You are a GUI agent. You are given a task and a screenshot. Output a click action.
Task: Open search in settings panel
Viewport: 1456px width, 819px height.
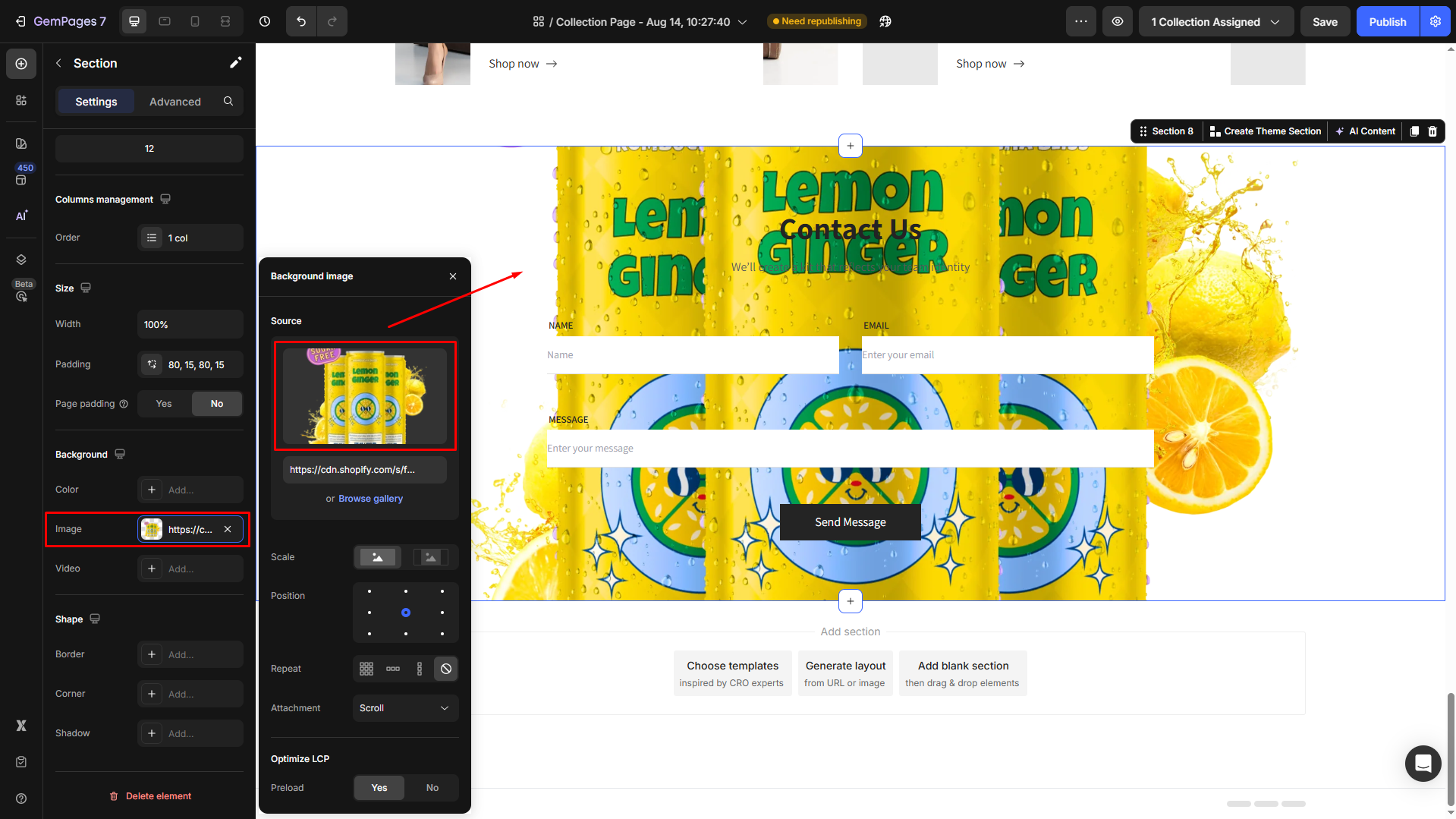[x=228, y=101]
